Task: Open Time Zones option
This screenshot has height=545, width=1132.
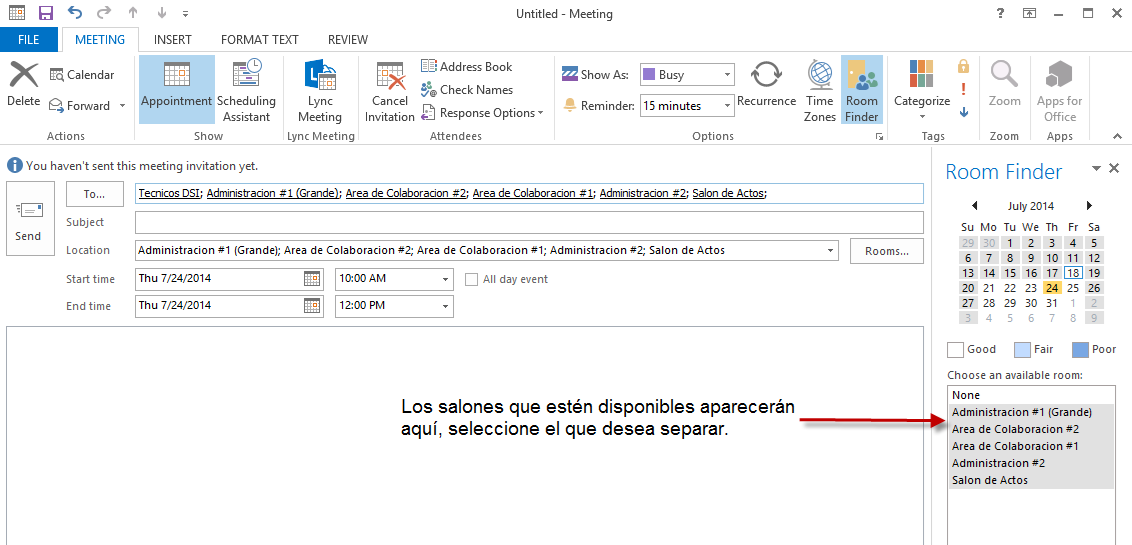Action: point(819,89)
